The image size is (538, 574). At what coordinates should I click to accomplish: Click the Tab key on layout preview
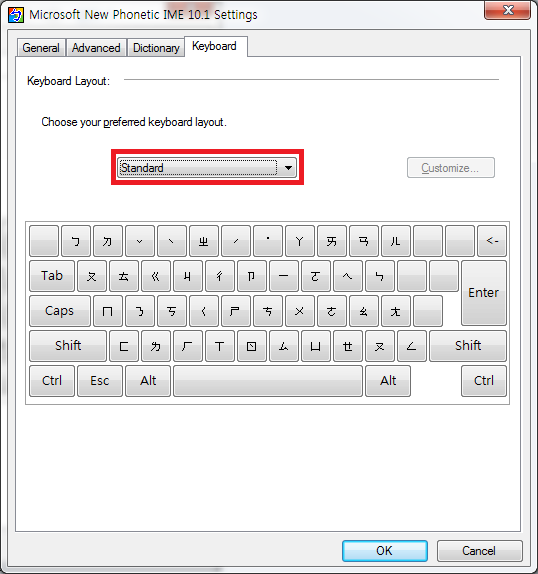click(x=52, y=276)
